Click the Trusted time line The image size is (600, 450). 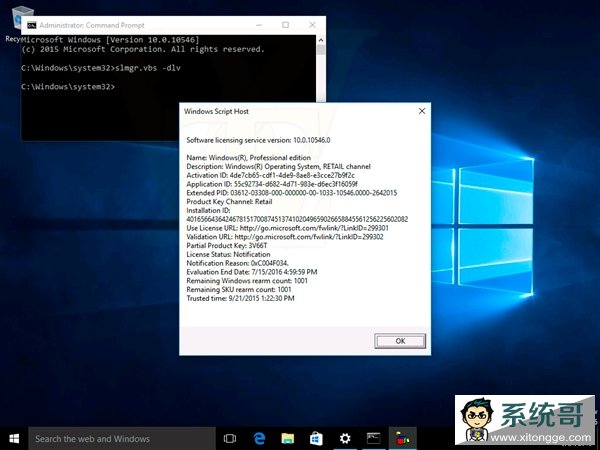240,298
